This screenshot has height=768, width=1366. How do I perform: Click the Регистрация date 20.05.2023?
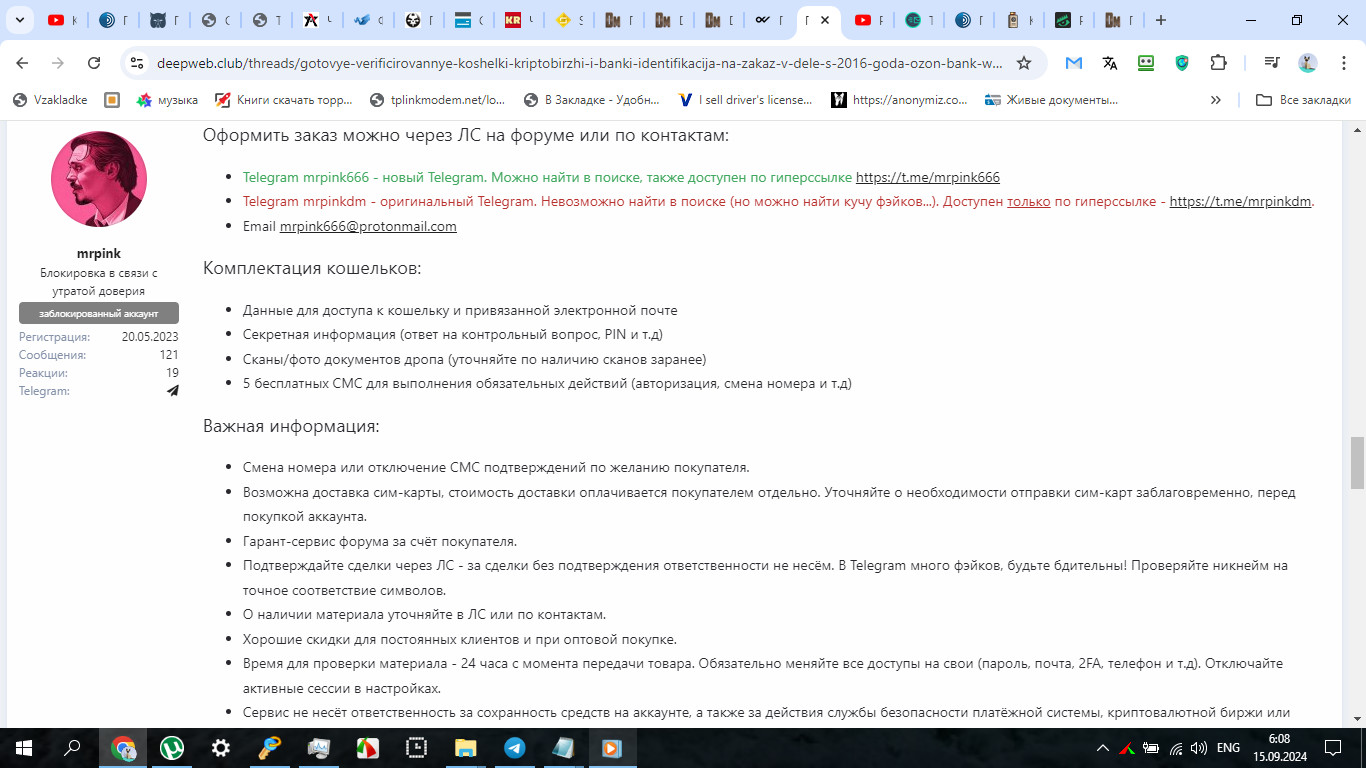point(150,337)
